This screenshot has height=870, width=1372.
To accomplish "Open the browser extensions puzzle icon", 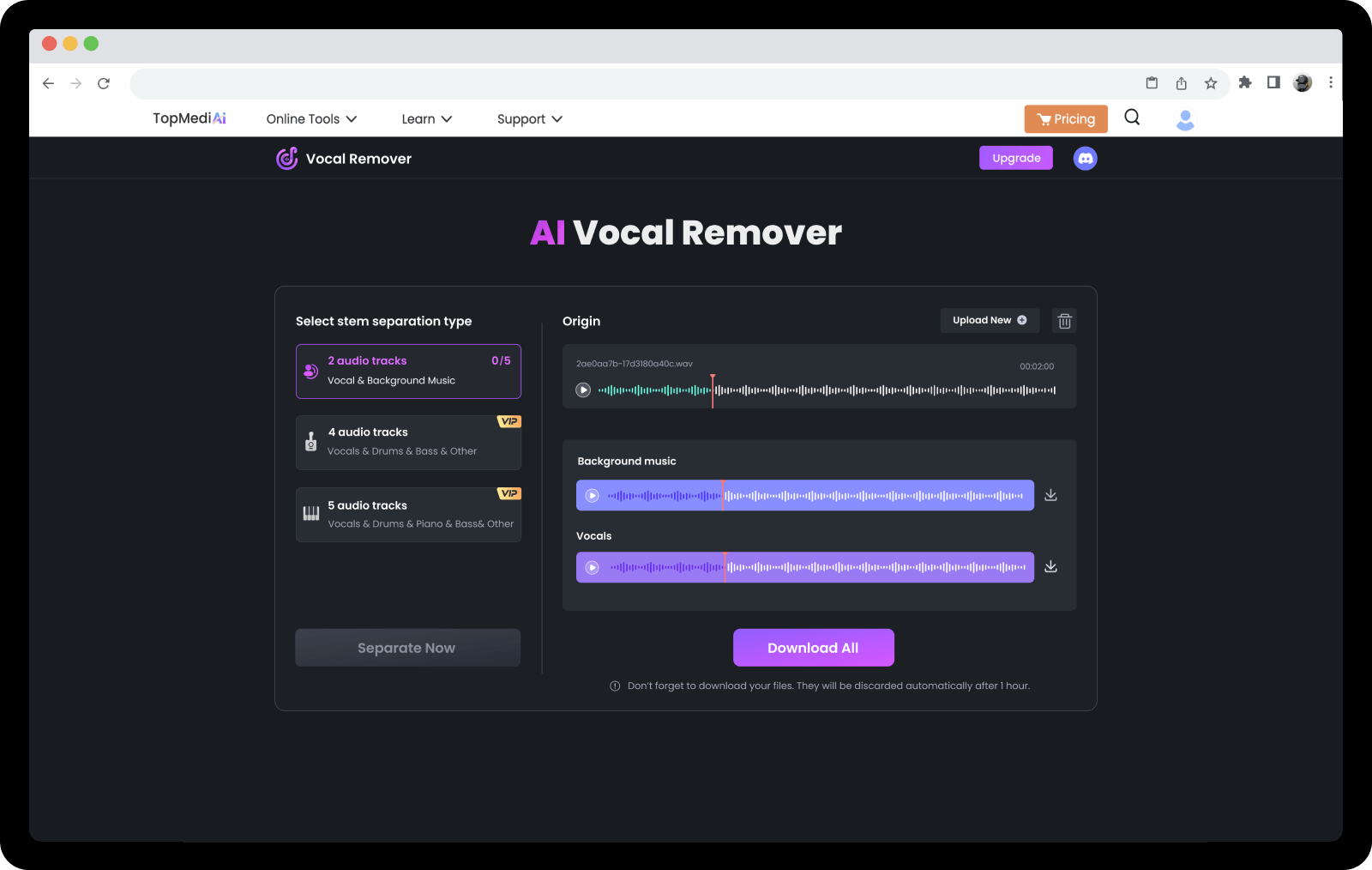I will click(x=1245, y=82).
